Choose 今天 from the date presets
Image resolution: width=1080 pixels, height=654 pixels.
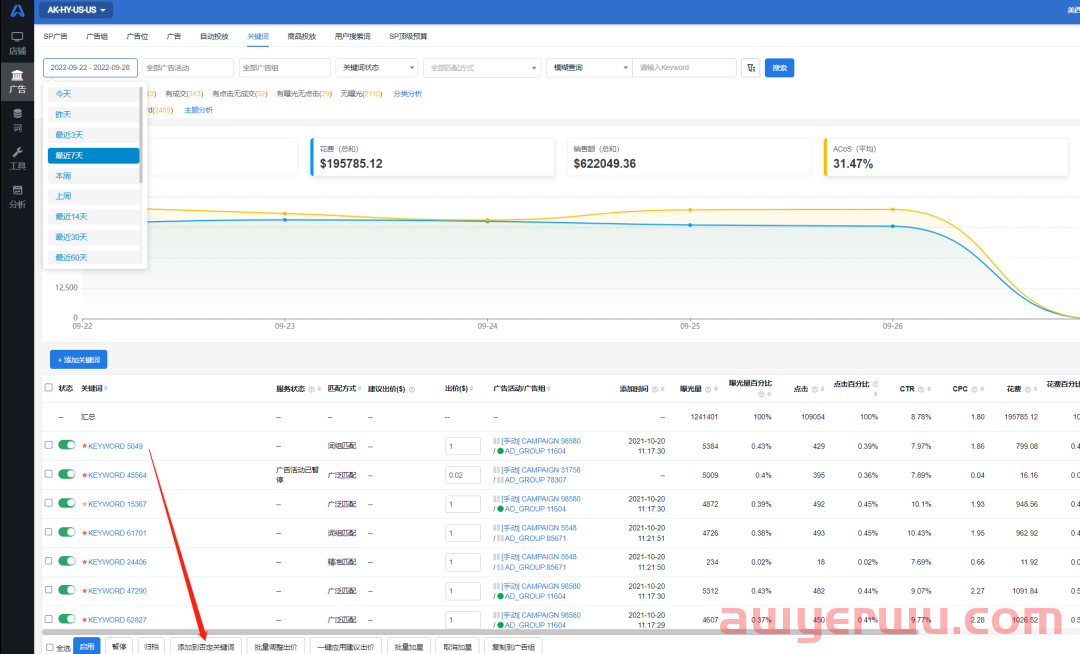94,94
